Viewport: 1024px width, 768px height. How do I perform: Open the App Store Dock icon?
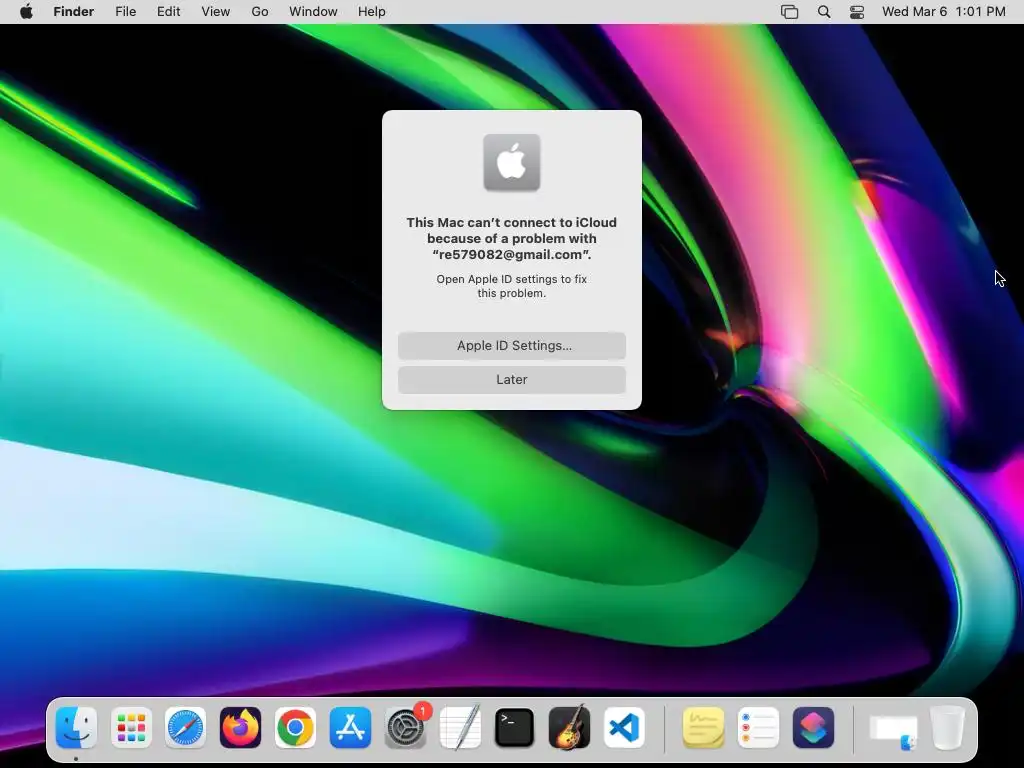pos(350,727)
